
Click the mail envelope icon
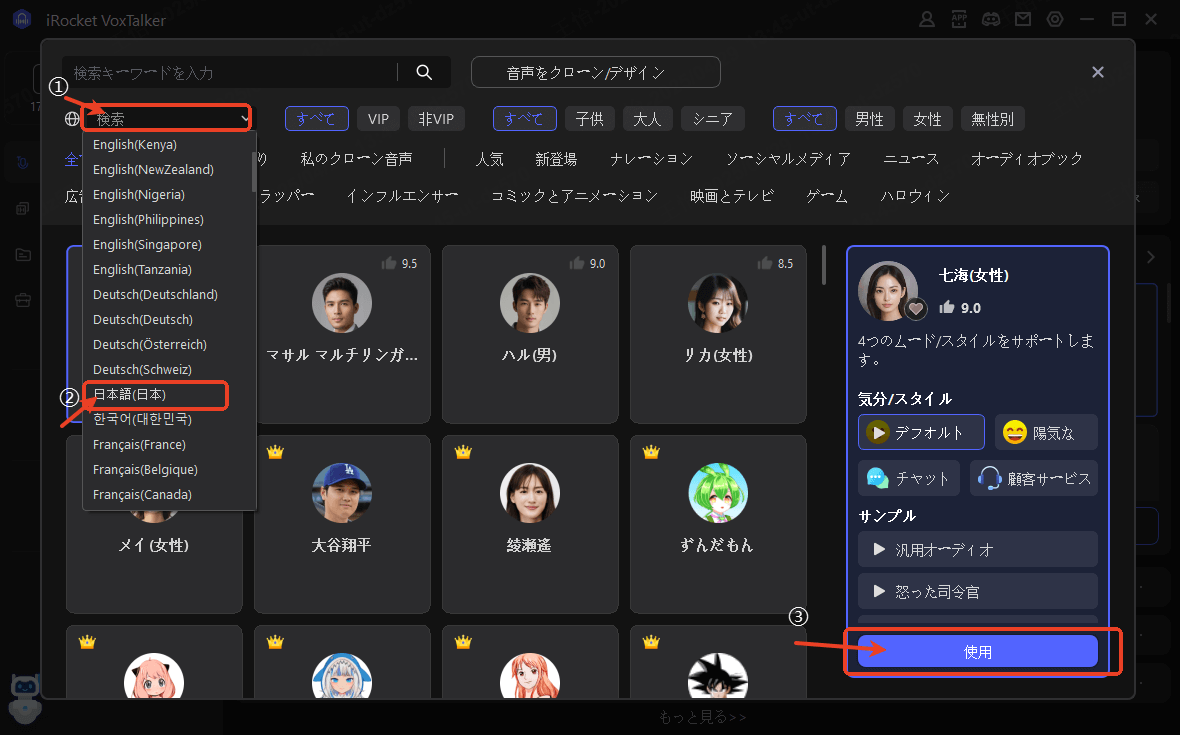pos(1022,19)
